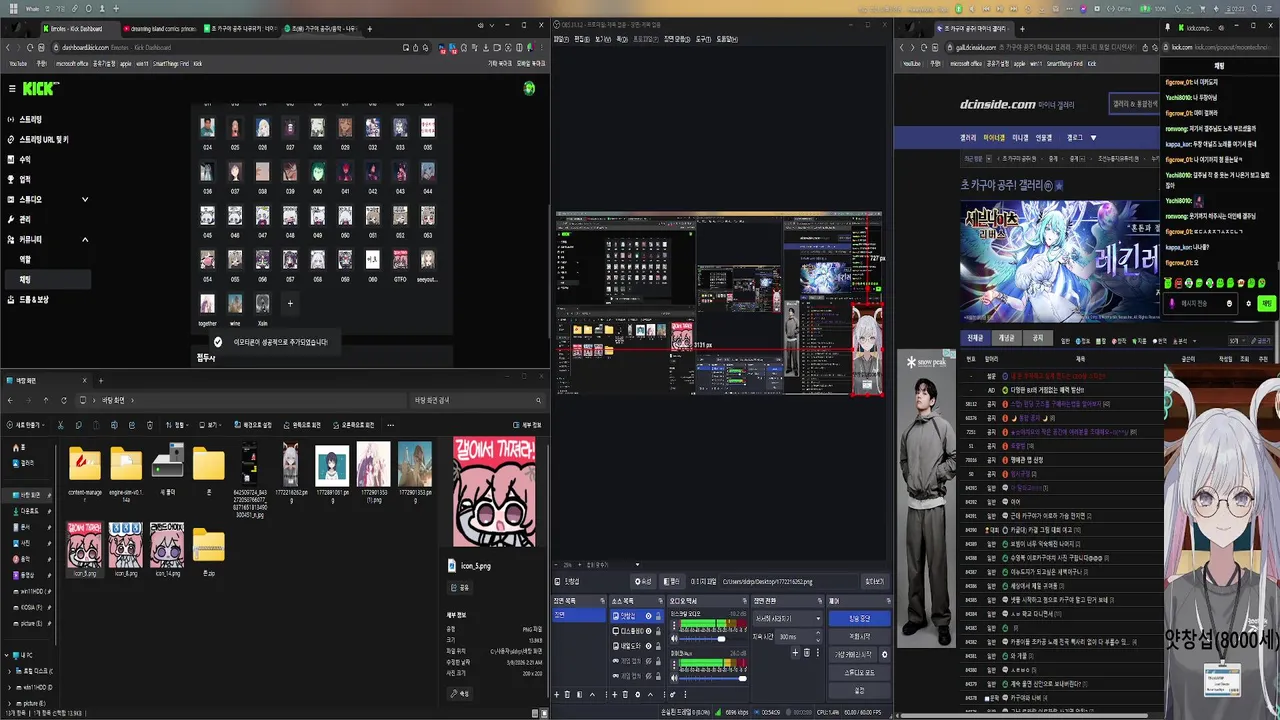
Task: Refresh the File Explorer view
Action: point(64,400)
